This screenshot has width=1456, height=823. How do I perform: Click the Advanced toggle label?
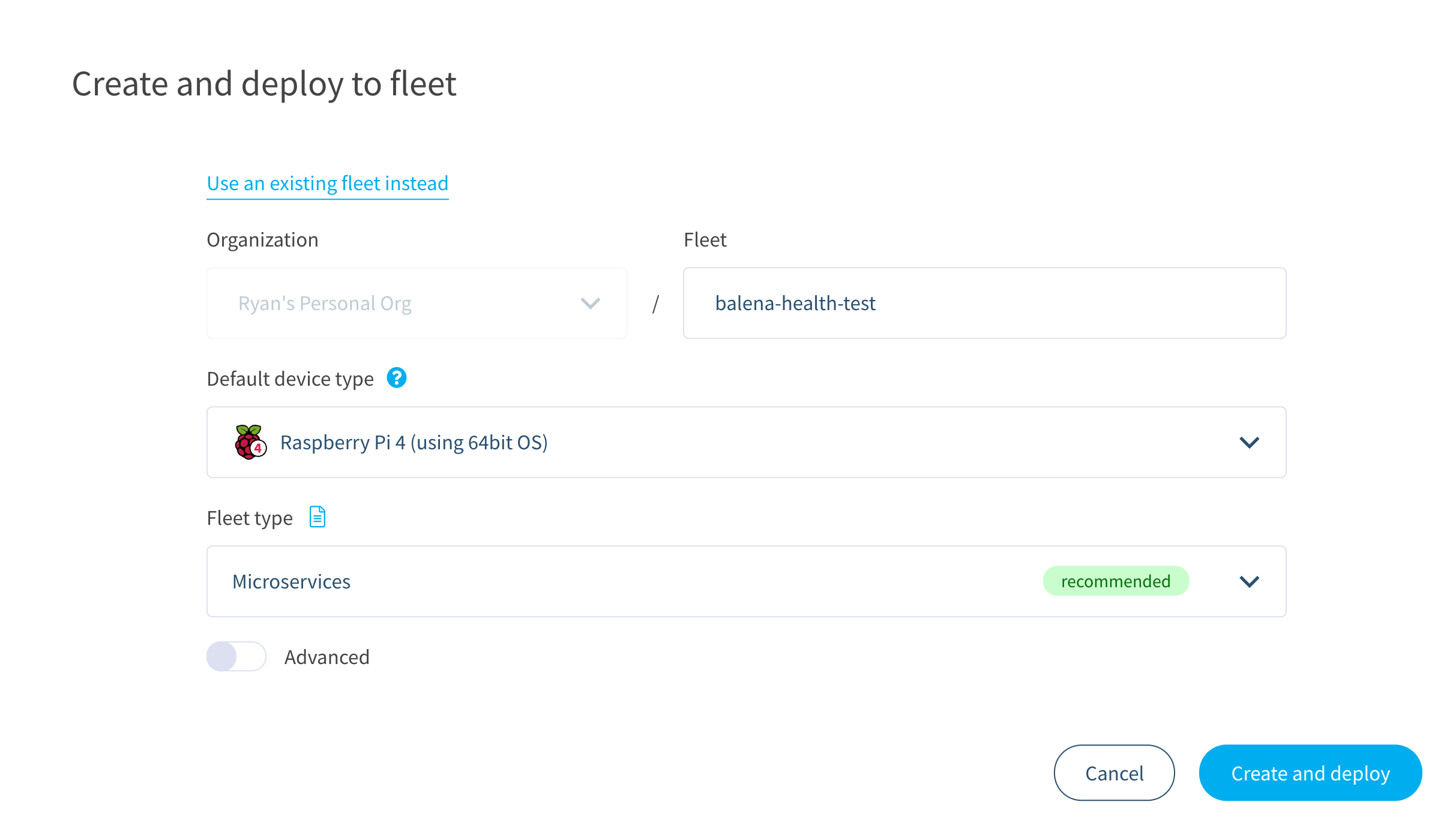click(x=326, y=657)
